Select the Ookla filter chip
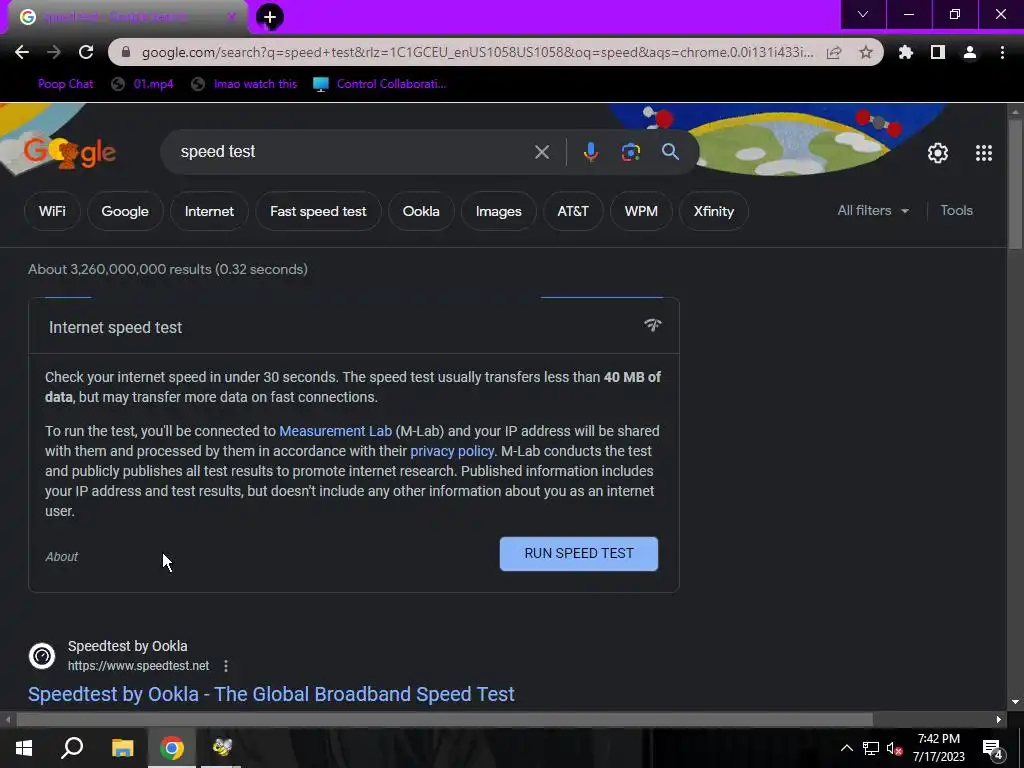The image size is (1024, 768). pos(421,211)
